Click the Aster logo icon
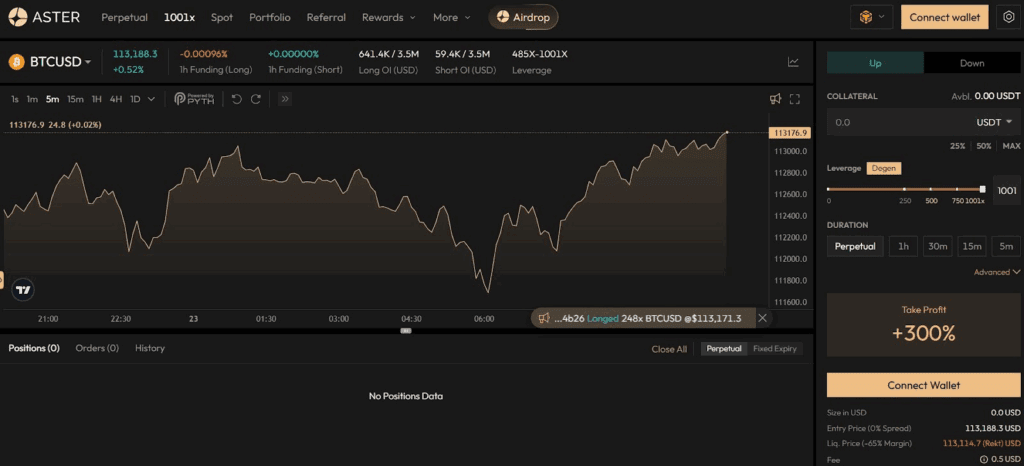Viewport: 1024px width, 466px height. pyautogui.click(x=18, y=17)
